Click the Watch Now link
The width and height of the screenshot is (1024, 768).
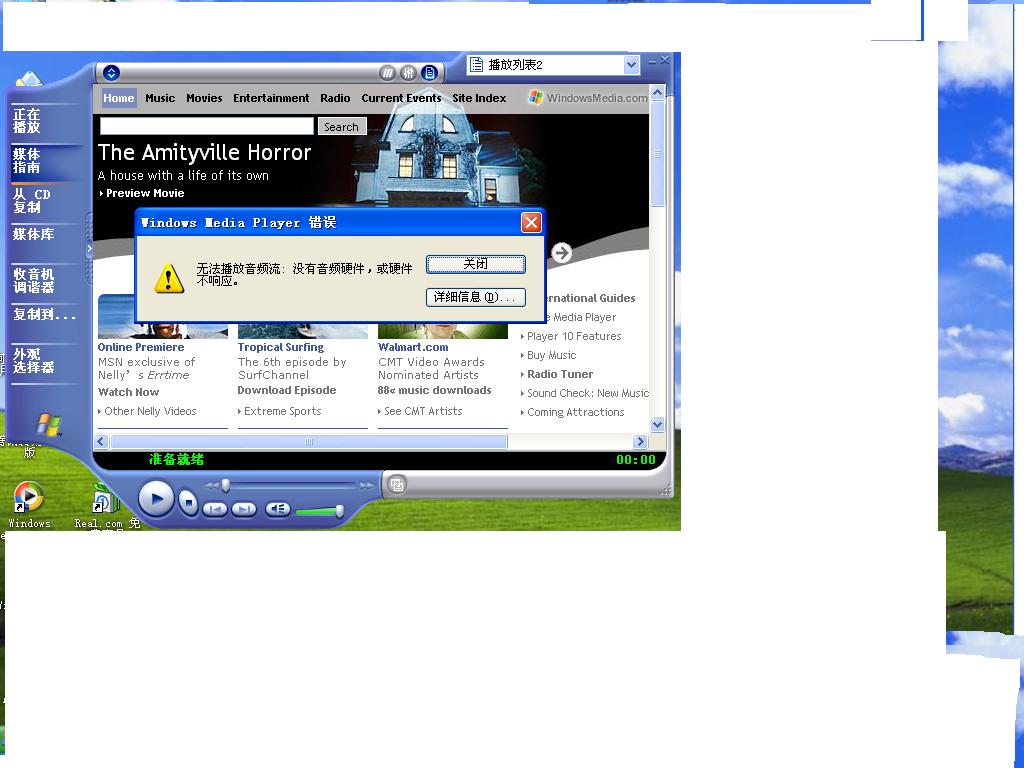coord(129,392)
